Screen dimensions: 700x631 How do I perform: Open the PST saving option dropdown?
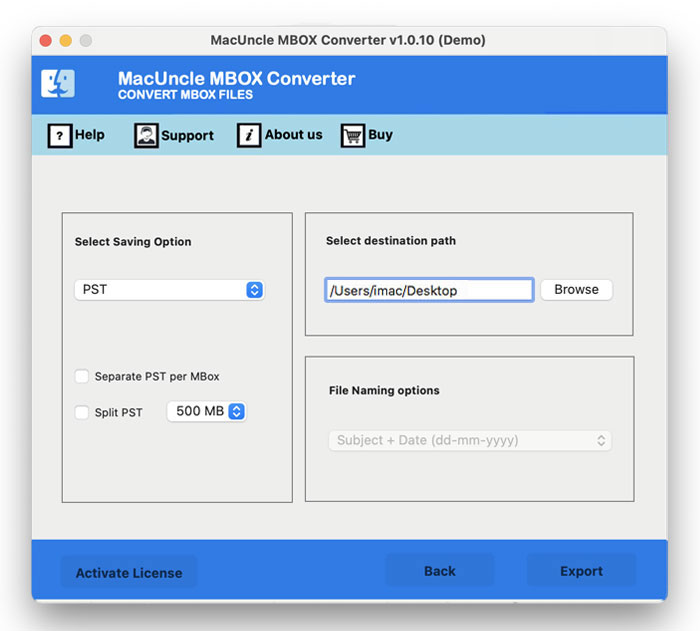[169, 290]
